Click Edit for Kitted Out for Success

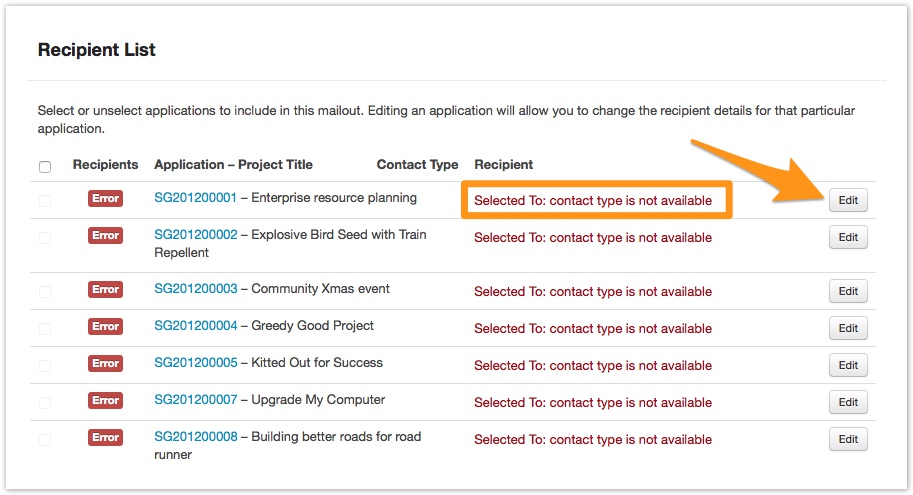tap(848, 365)
